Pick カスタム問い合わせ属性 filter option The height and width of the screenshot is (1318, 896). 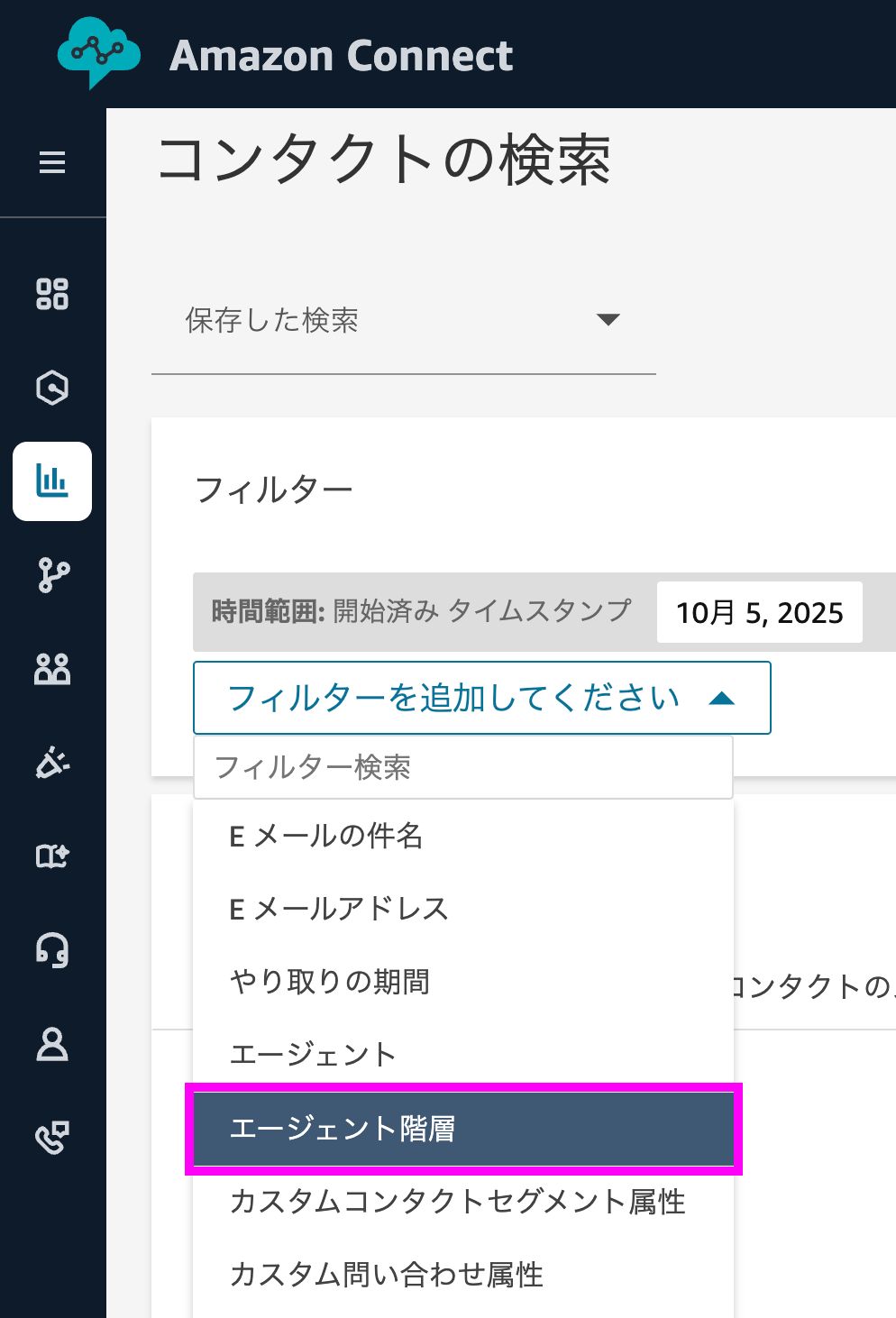coord(387,1275)
